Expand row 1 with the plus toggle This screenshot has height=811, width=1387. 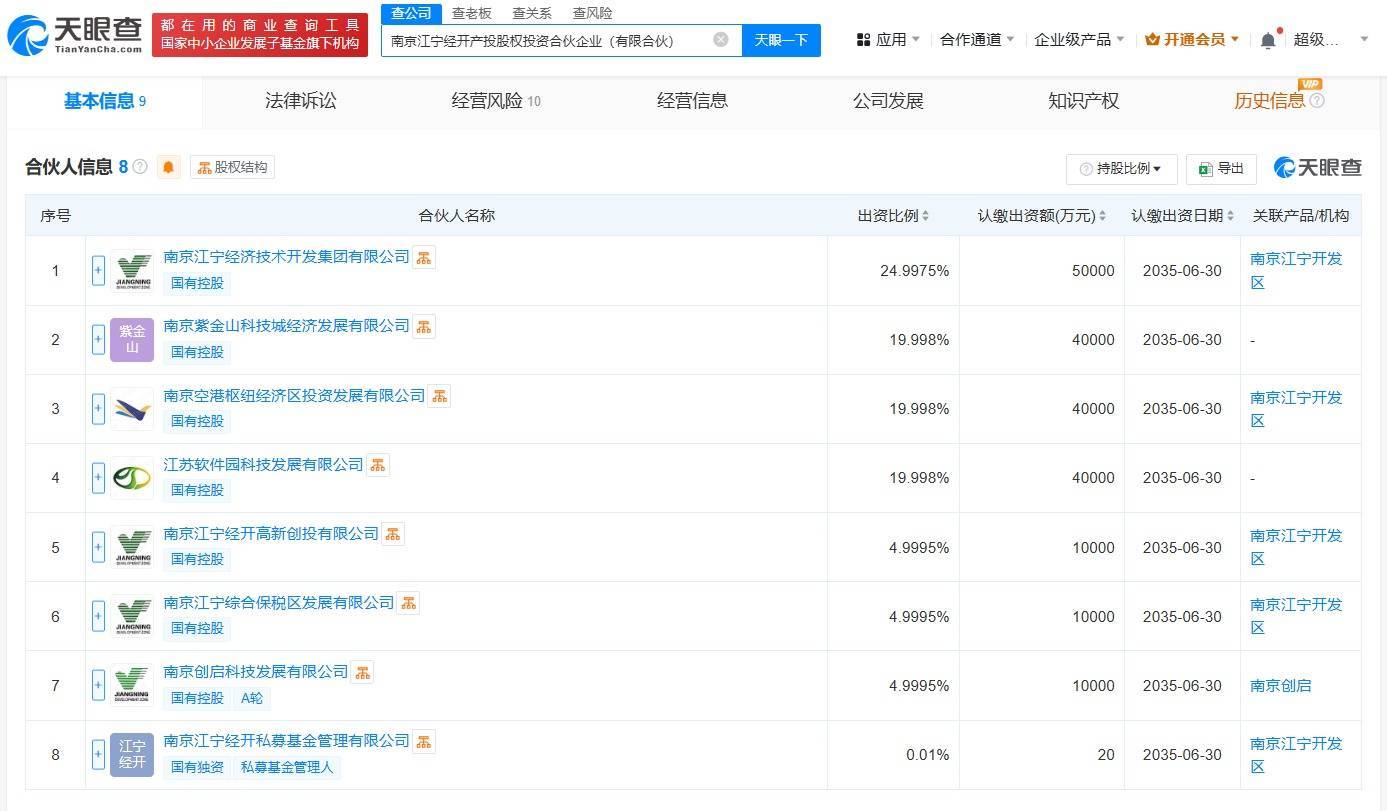(x=98, y=271)
